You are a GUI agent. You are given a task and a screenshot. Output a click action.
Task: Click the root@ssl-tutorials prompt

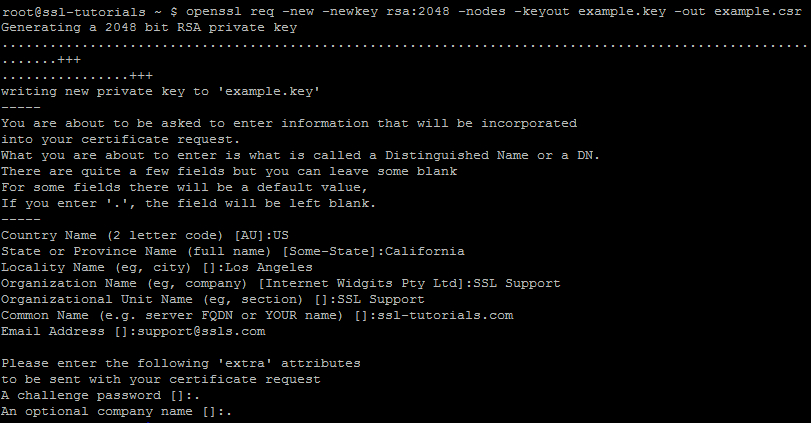(x=73, y=11)
